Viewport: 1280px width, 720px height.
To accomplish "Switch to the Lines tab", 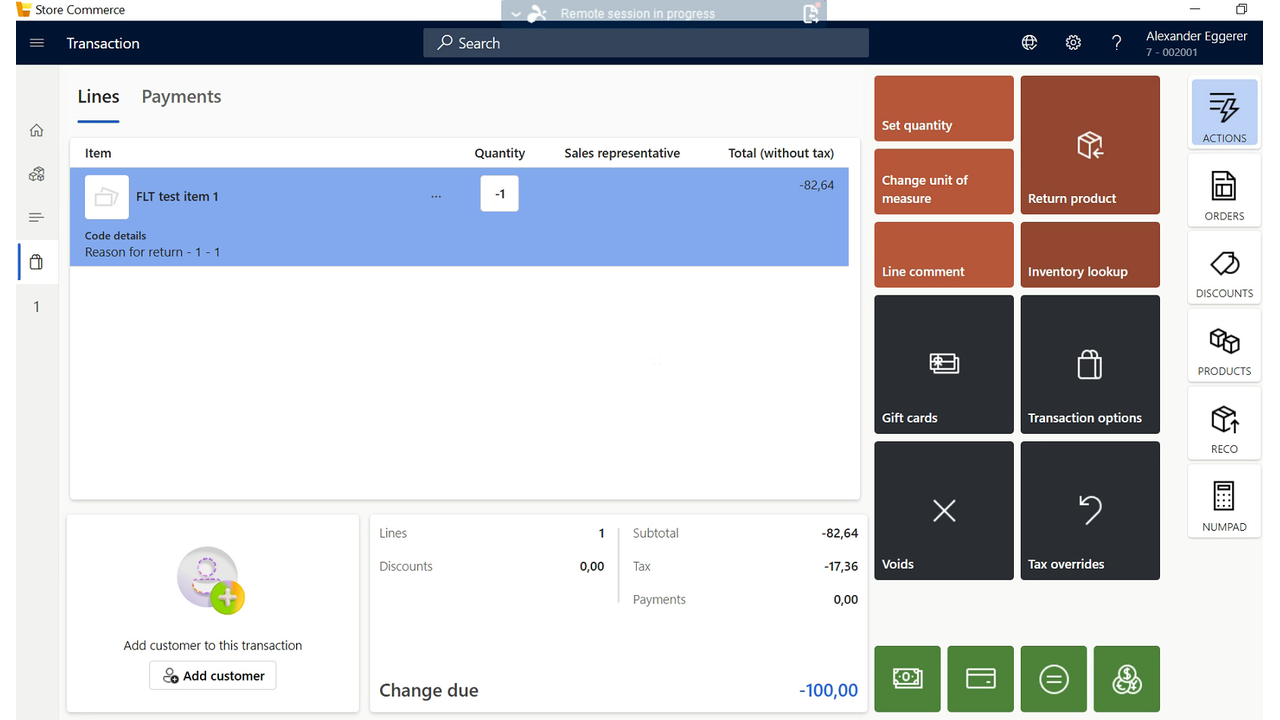I will click(x=98, y=97).
